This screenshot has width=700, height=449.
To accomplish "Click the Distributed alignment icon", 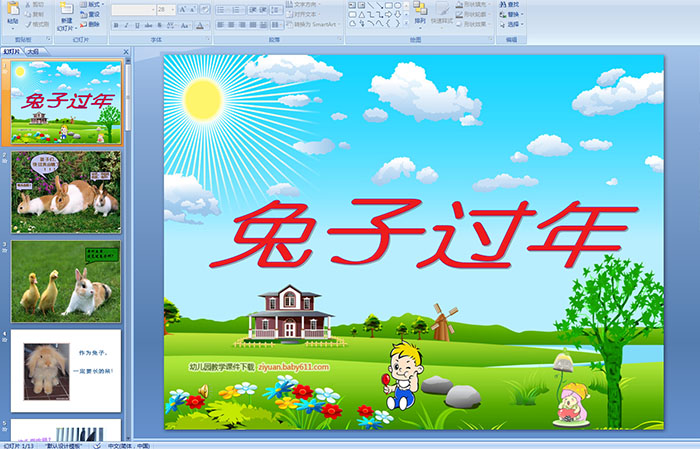I will click(263, 25).
